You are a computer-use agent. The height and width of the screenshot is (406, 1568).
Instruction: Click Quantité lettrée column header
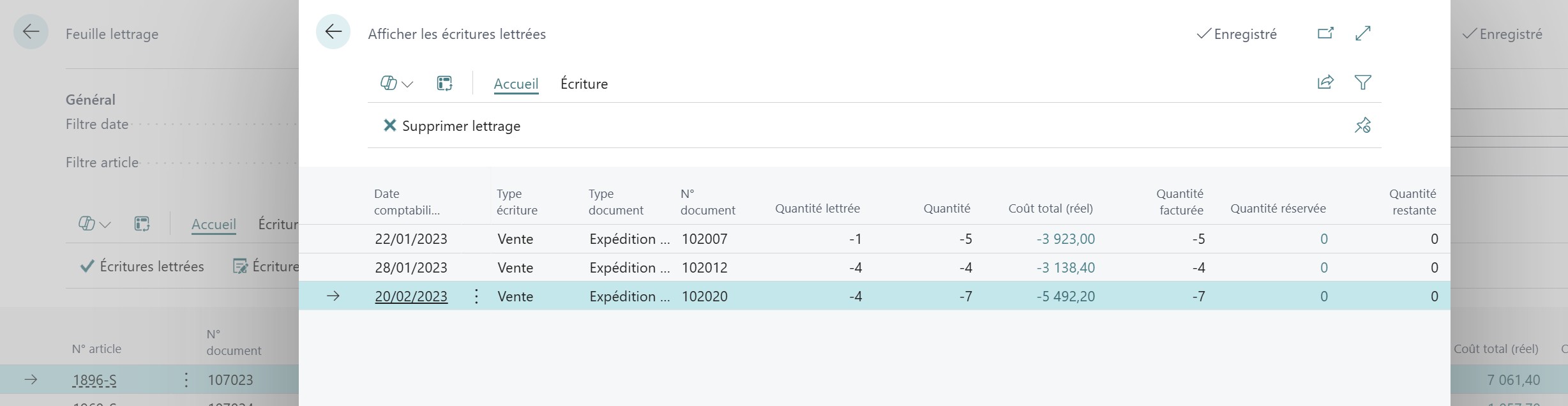coord(817,209)
